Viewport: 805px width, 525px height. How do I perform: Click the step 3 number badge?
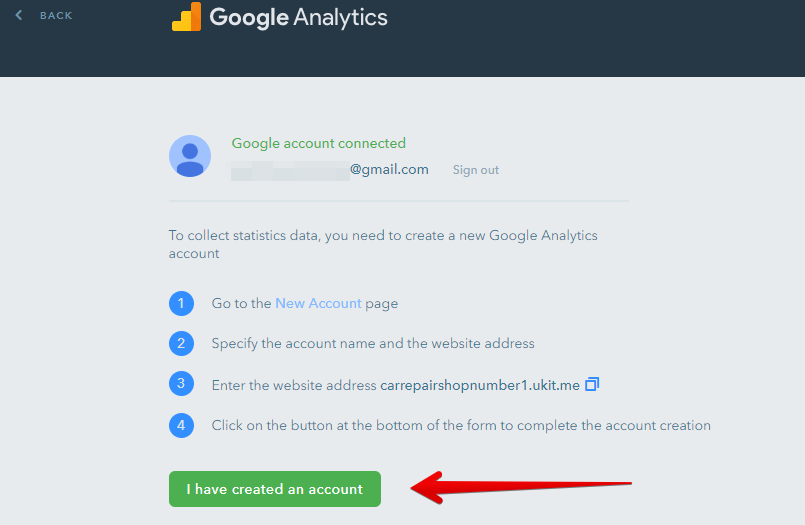click(x=181, y=383)
